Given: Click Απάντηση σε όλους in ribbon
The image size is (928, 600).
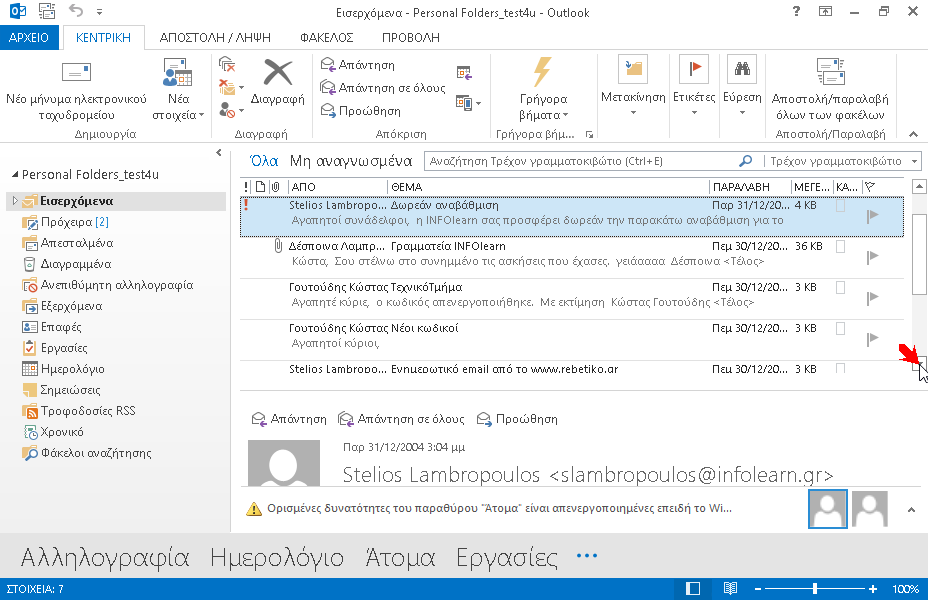Looking at the screenshot, I should pyautogui.click(x=383, y=88).
